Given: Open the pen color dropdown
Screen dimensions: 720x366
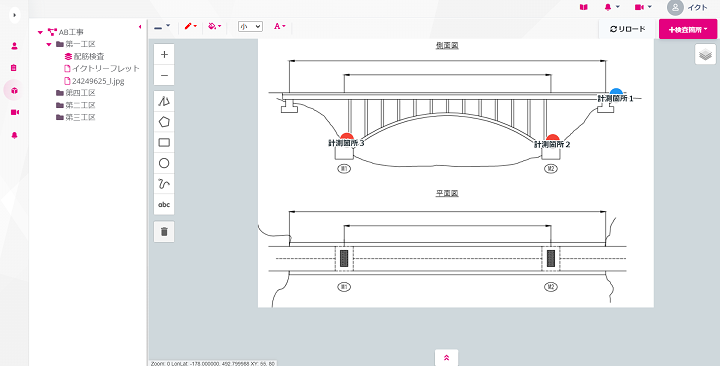Looking at the screenshot, I should [x=191, y=27].
